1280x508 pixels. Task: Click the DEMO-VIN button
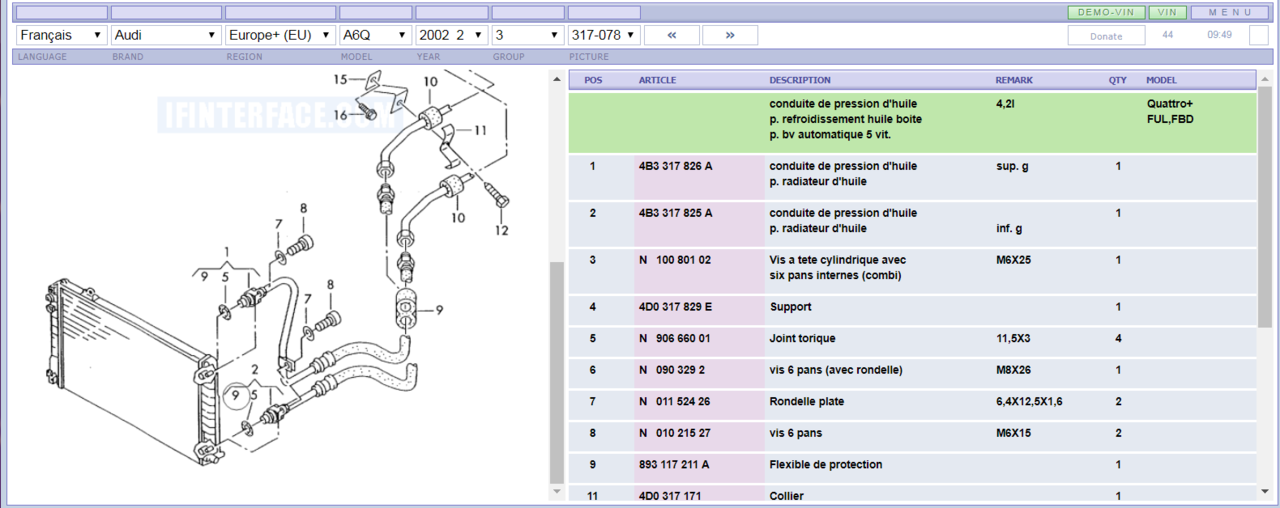pyautogui.click(x=1106, y=12)
